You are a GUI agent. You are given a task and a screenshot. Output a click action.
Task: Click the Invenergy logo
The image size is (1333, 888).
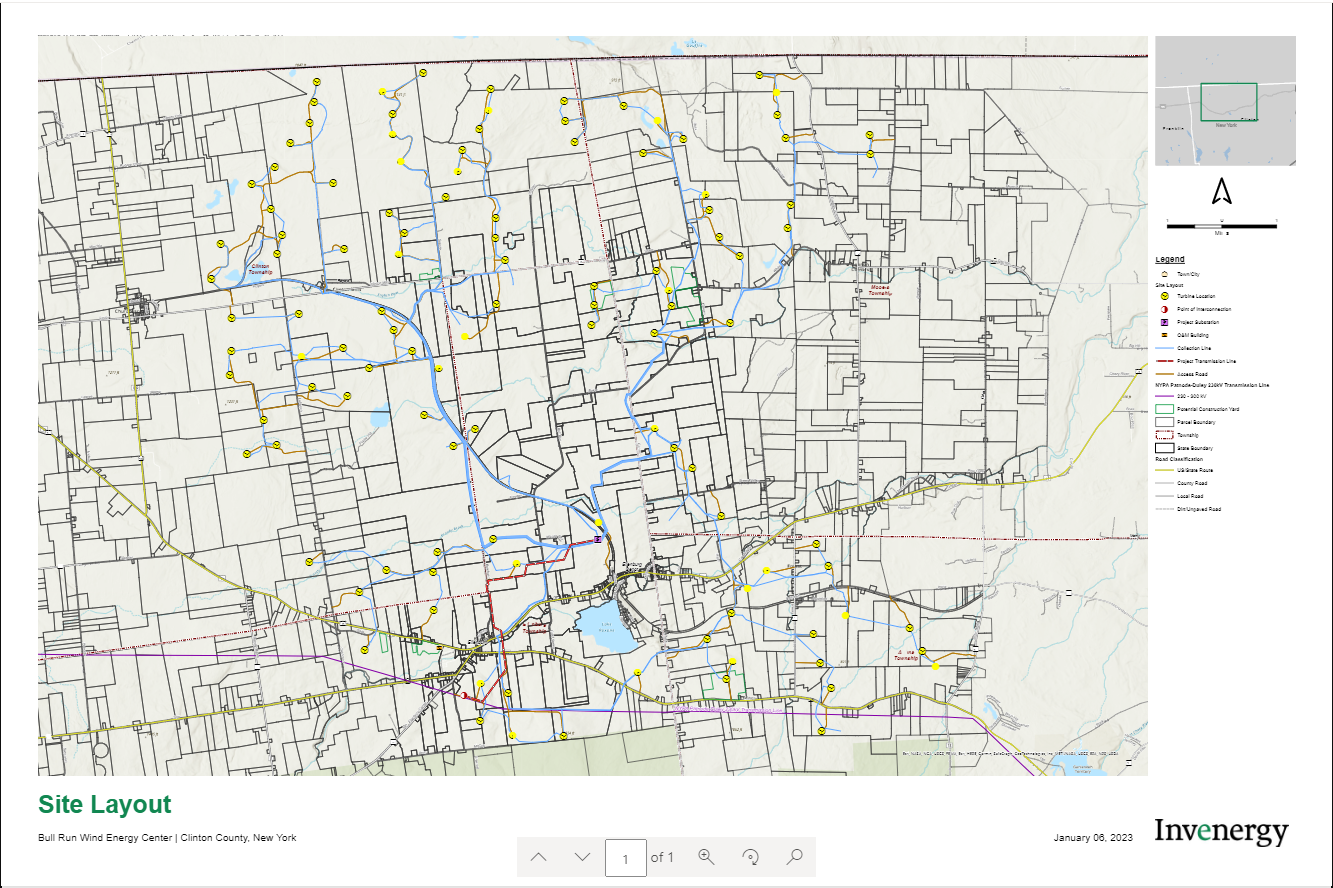(x=1221, y=832)
